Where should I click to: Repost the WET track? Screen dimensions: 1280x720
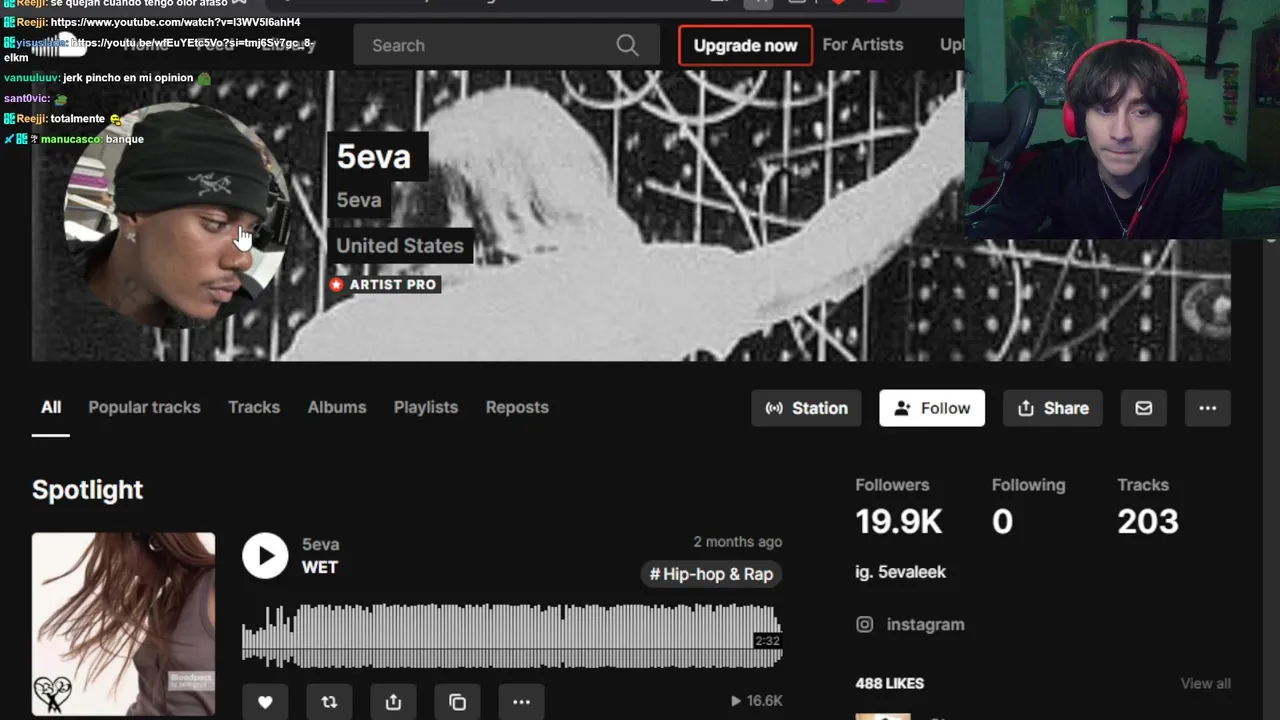(329, 702)
